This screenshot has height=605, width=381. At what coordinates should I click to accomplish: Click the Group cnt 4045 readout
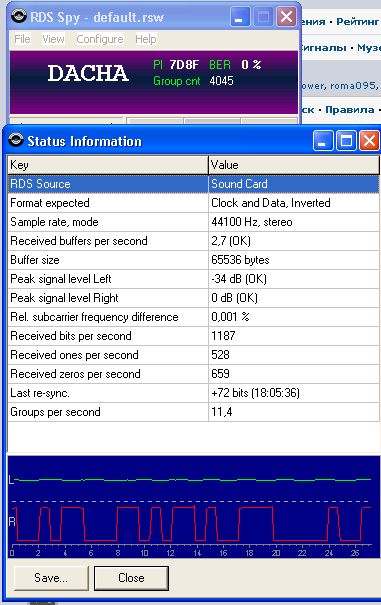click(x=193, y=81)
